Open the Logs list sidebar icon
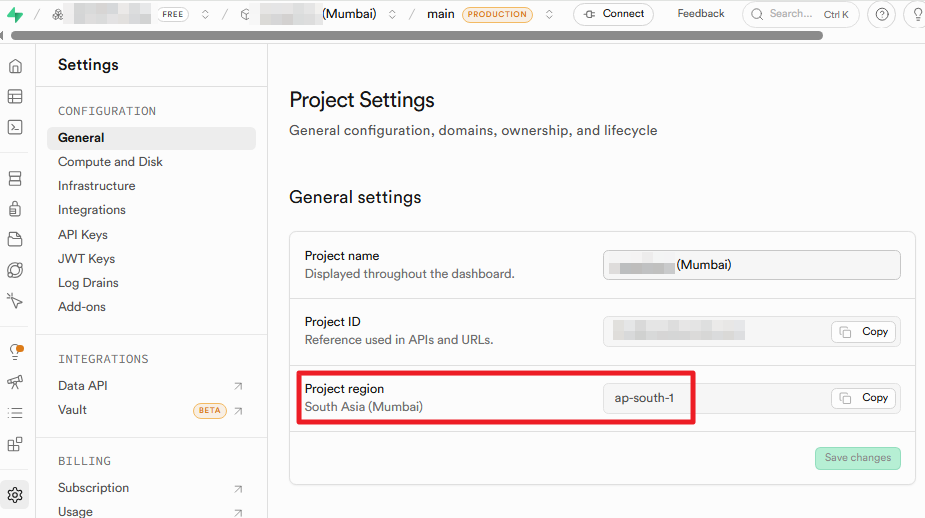925x518 pixels. 15,413
